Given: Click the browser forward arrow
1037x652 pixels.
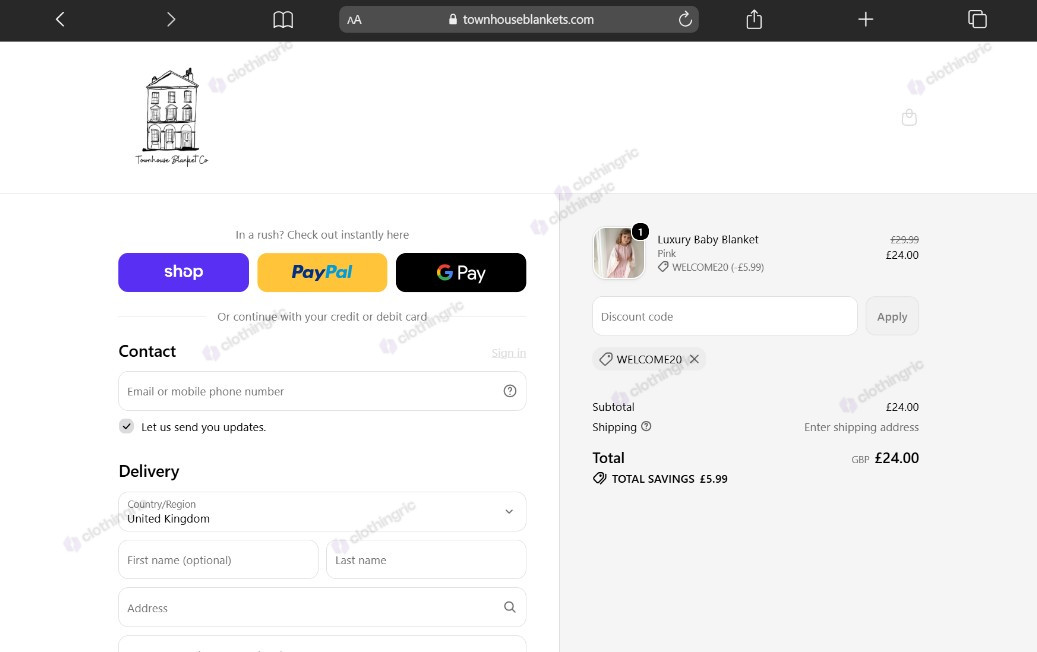Looking at the screenshot, I should click(x=171, y=19).
